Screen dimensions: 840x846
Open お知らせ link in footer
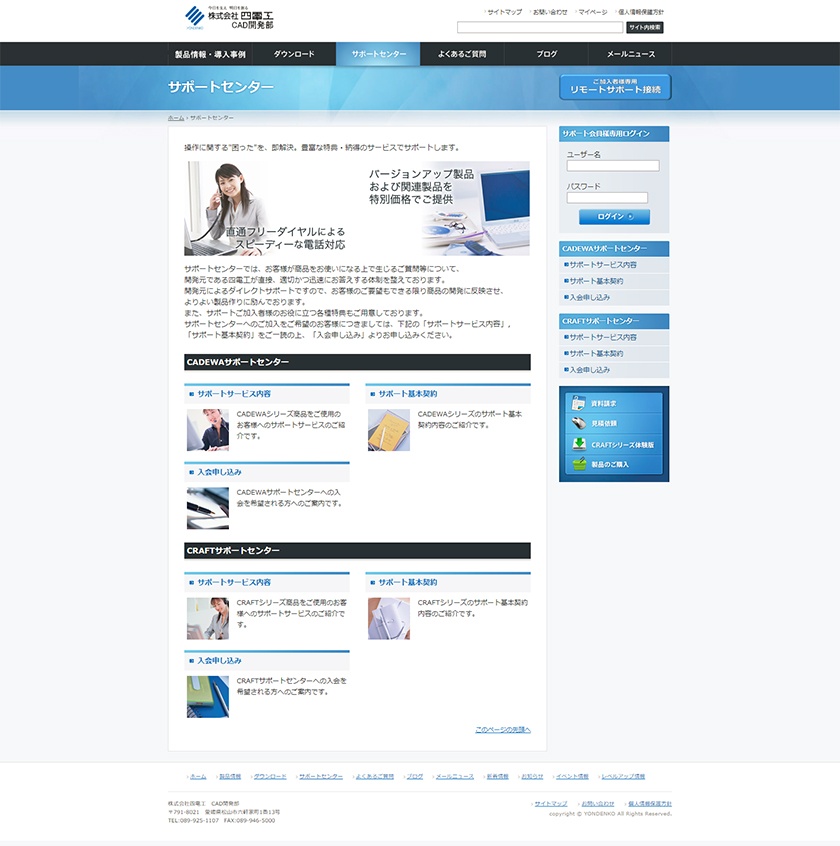(532, 776)
